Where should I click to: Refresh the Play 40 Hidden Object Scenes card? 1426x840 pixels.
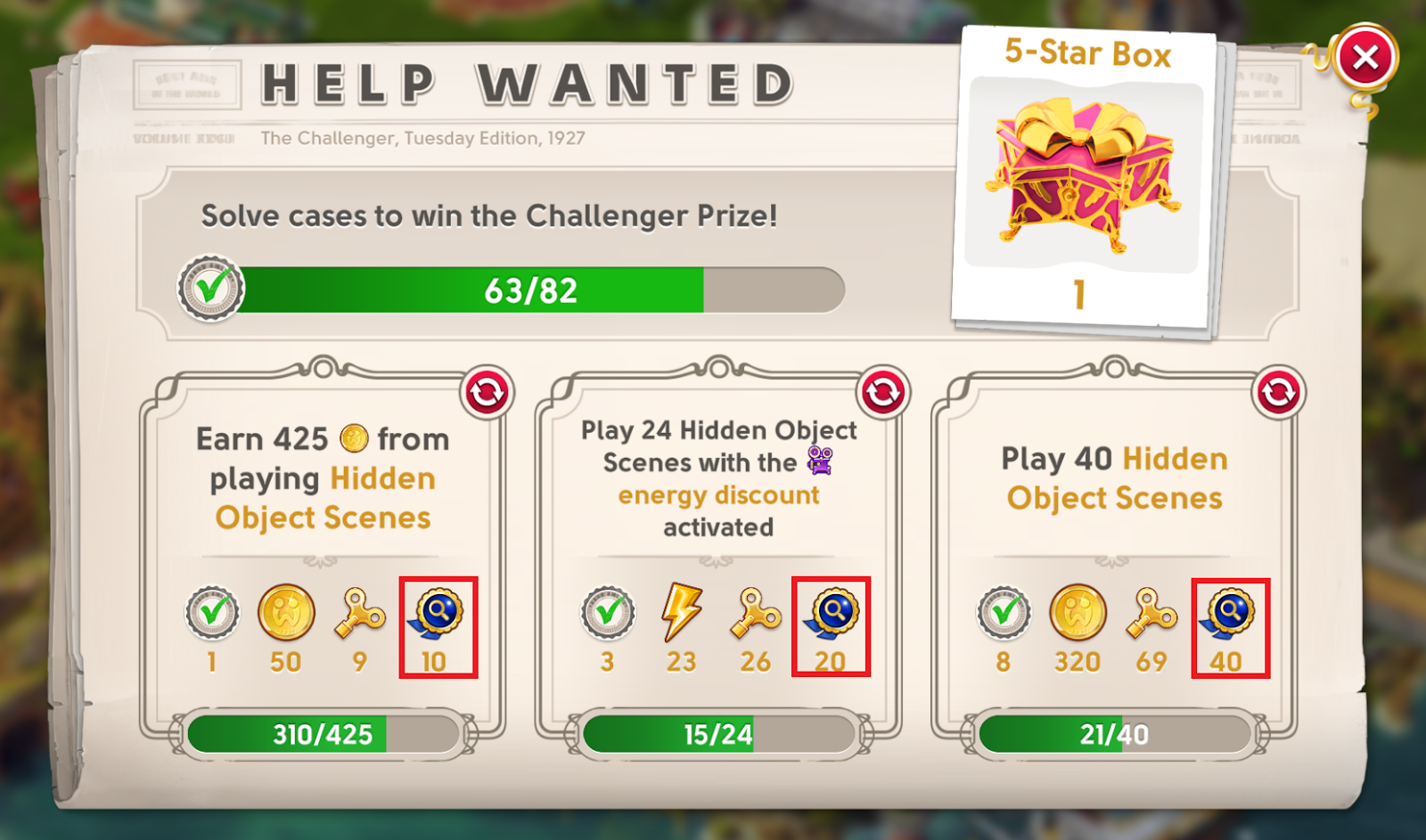(x=1278, y=392)
